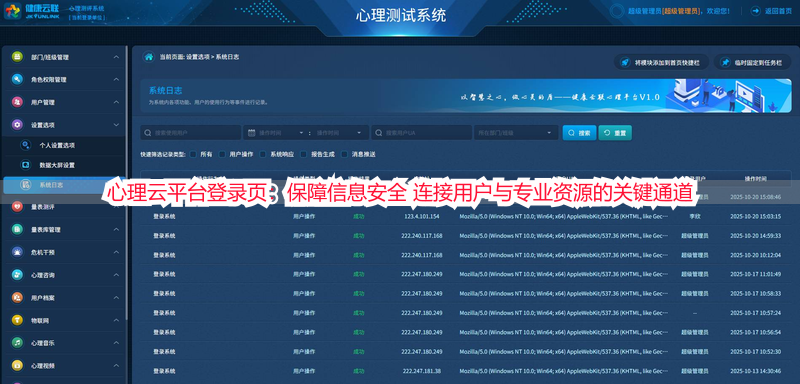
Task: Click the sidebar vertical scrollbar
Action: [127, 184]
